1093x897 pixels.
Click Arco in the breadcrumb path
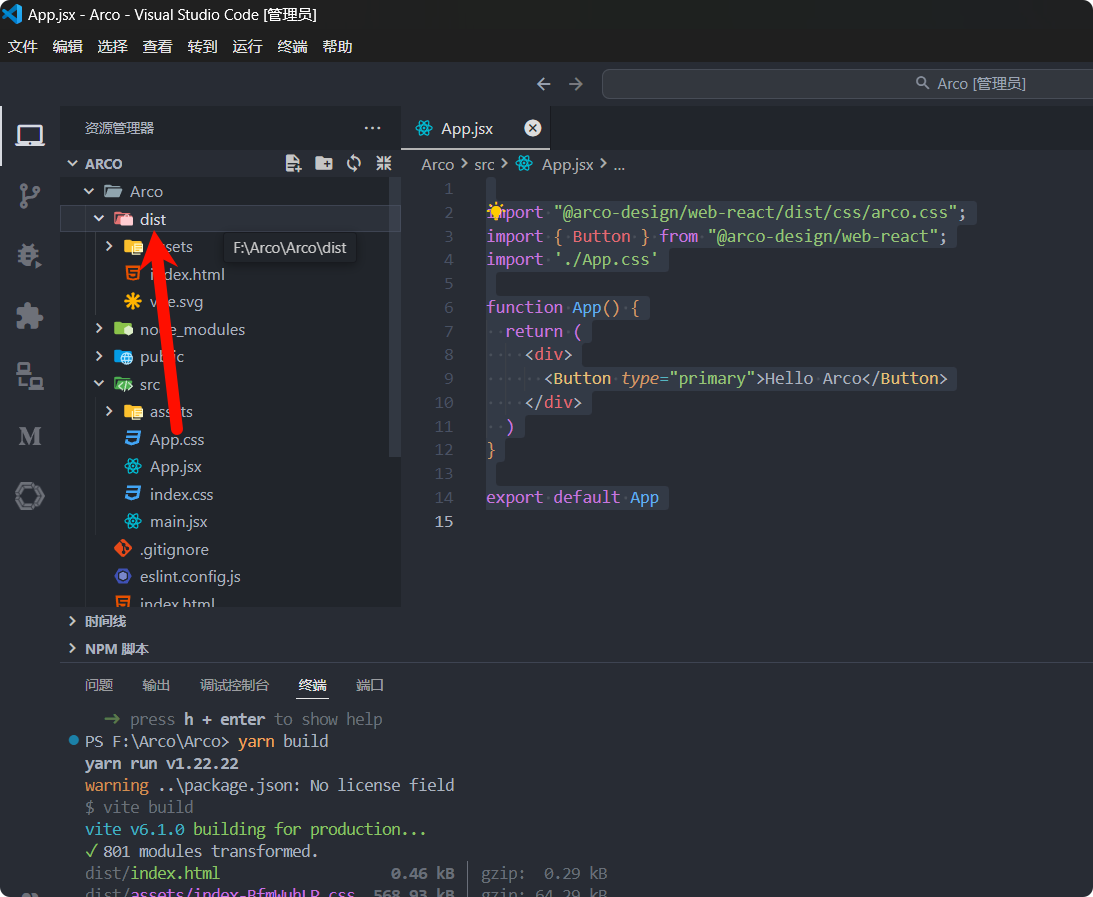pos(438,165)
